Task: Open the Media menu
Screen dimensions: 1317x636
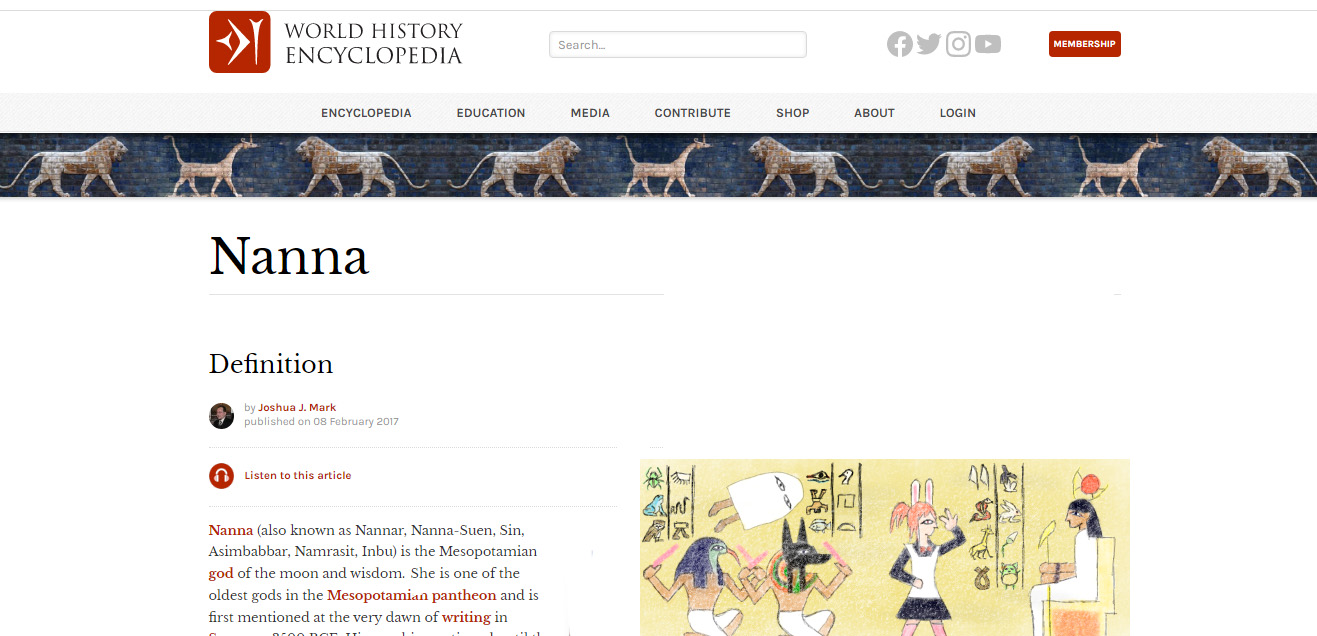Action: [x=590, y=113]
